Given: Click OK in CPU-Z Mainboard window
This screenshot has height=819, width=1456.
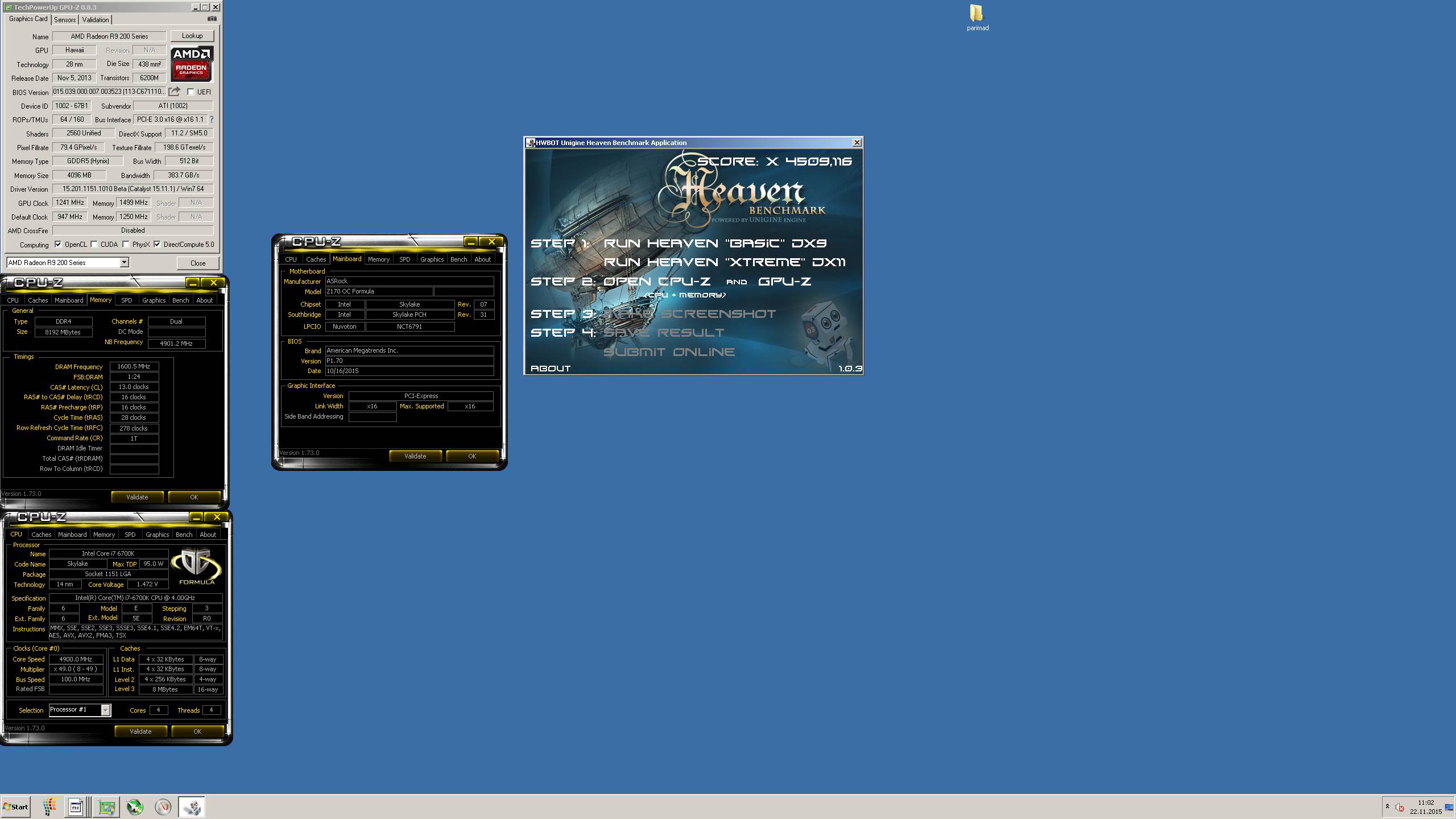Looking at the screenshot, I should pyautogui.click(x=472, y=456).
